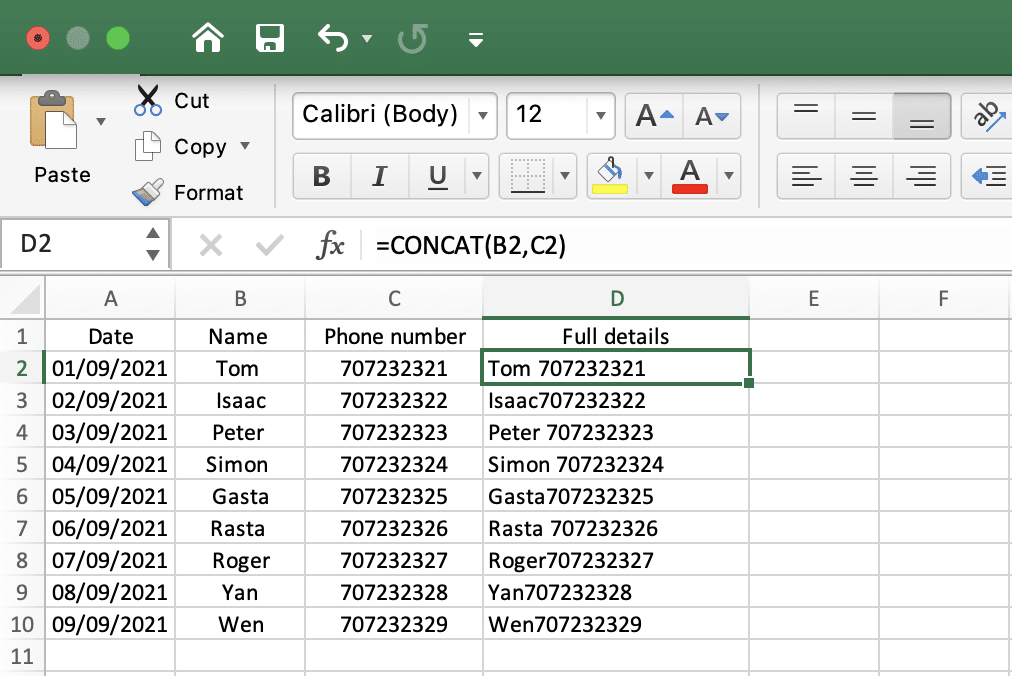The height and width of the screenshot is (676, 1012).
Task: Cancel the formula entry with X
Action: click(x=210, y=245)
